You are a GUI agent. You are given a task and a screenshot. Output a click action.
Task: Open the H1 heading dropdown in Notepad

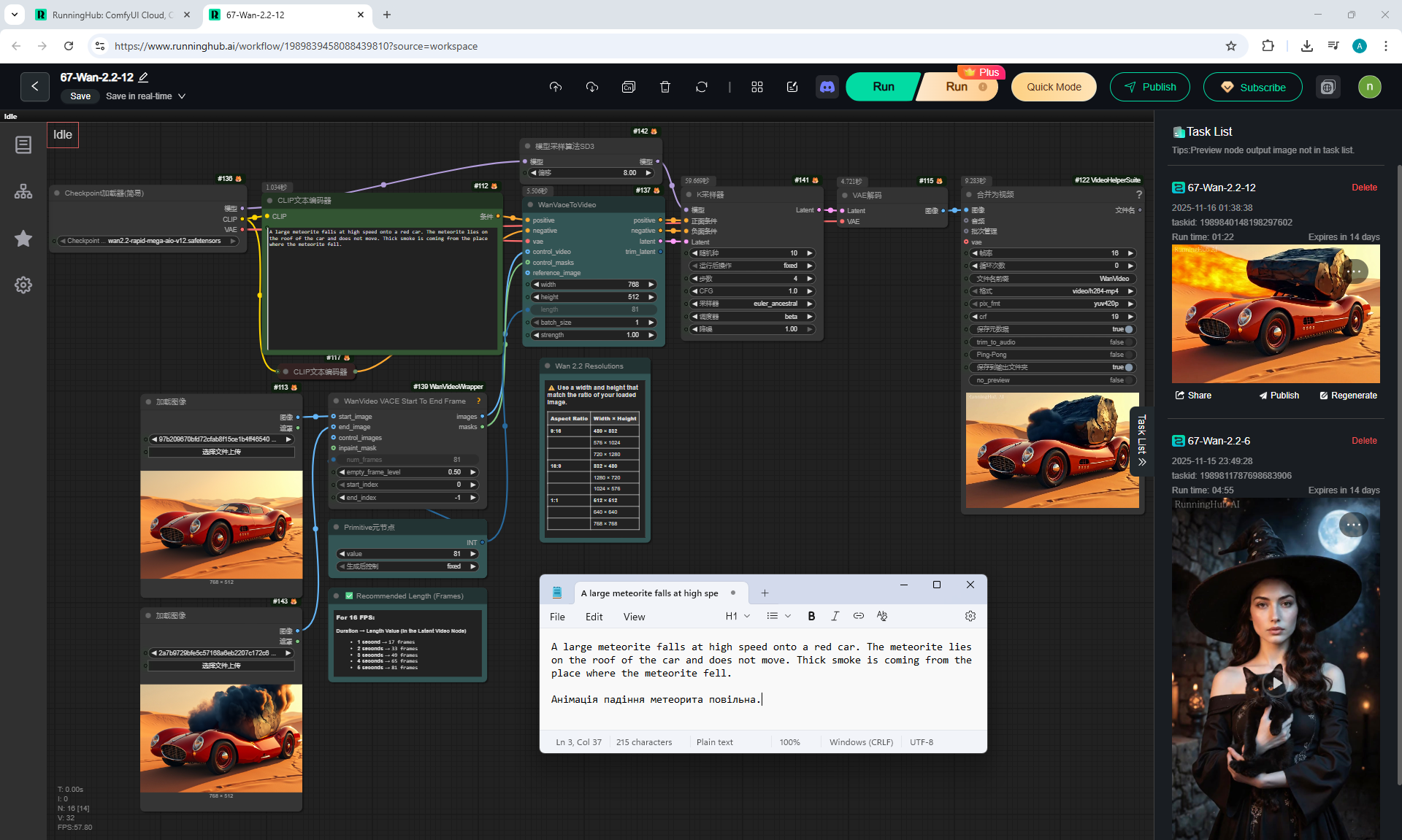point(738,616)
